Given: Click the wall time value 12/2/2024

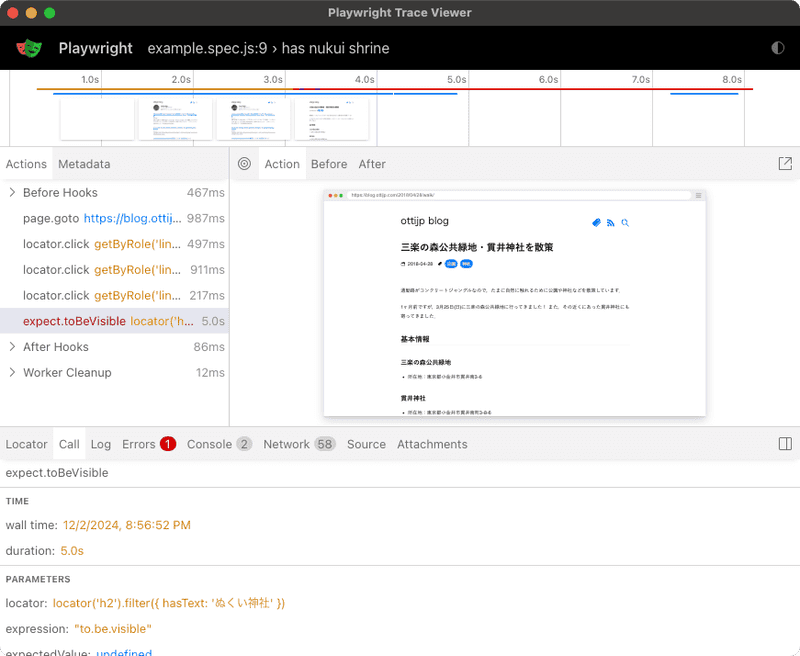Looking at the screenshot, I should click(127, 525).
